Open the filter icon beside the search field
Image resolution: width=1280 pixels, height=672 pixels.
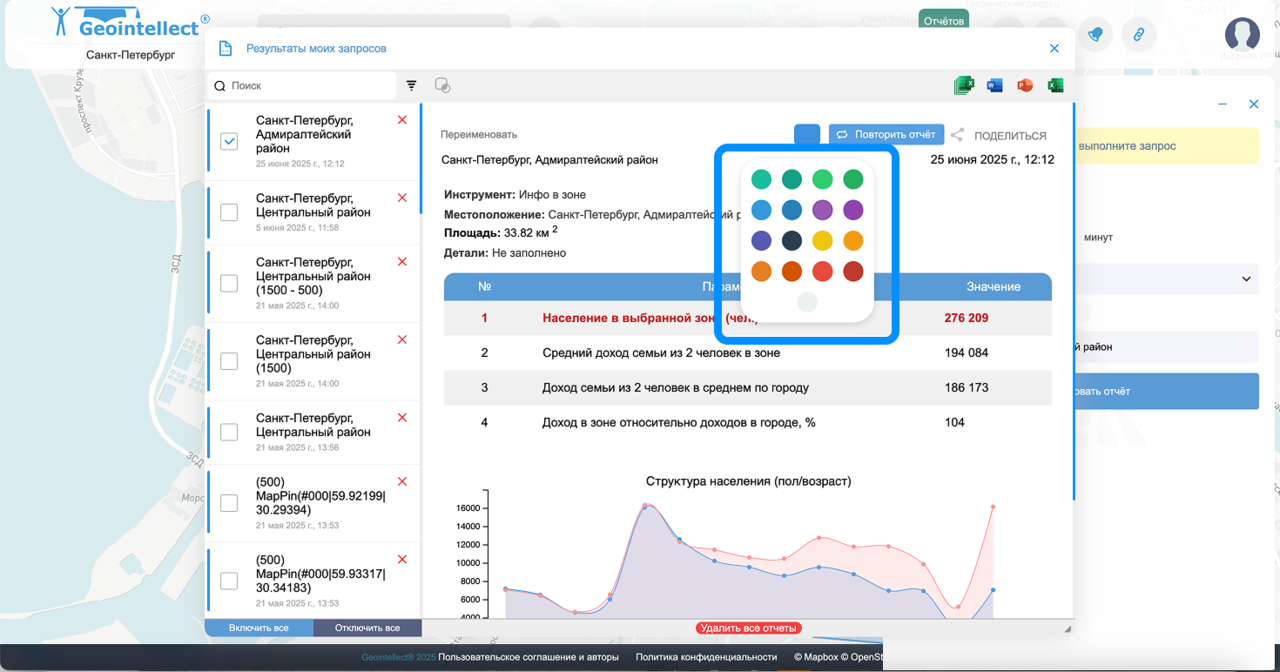411,86
